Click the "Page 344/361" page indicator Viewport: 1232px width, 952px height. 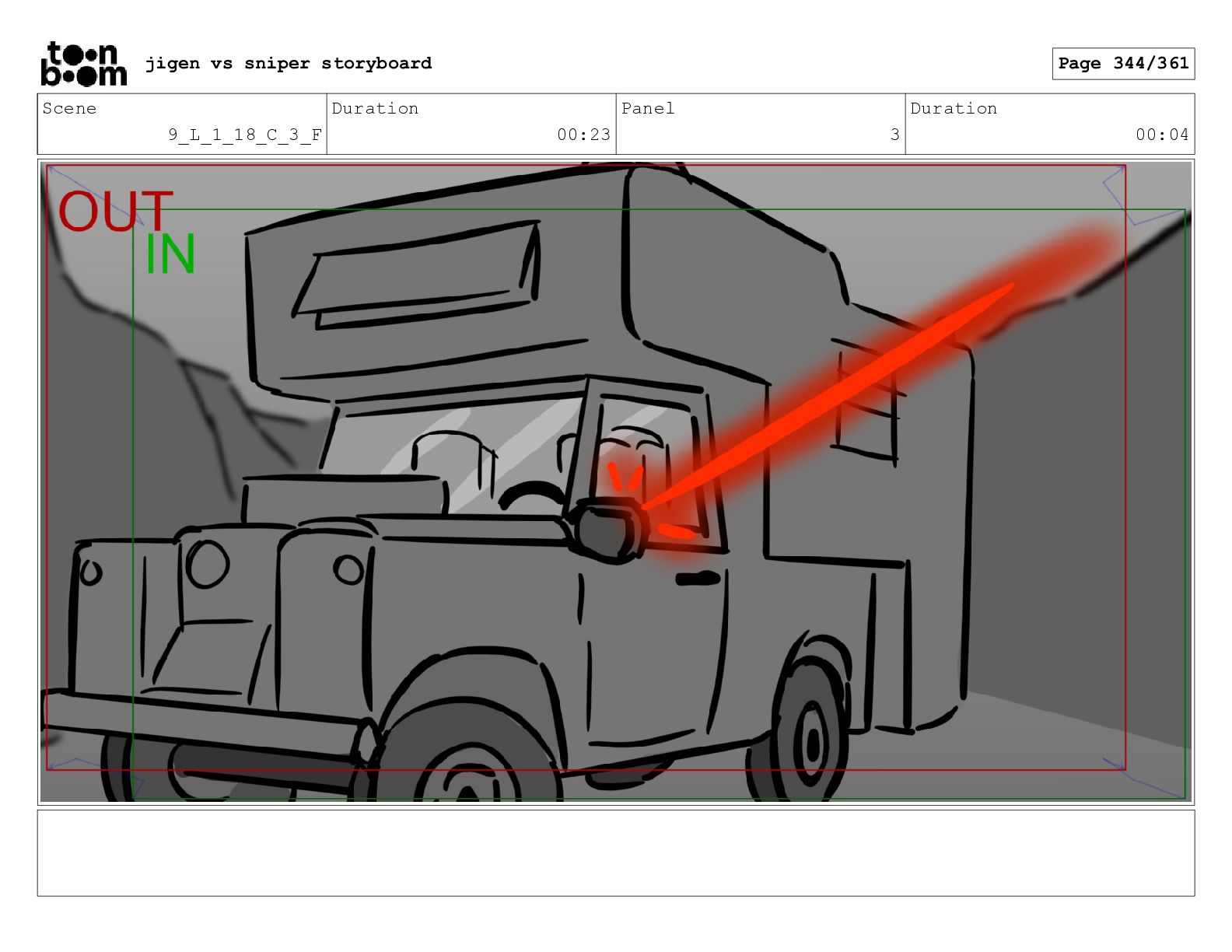coord(1123,64)
